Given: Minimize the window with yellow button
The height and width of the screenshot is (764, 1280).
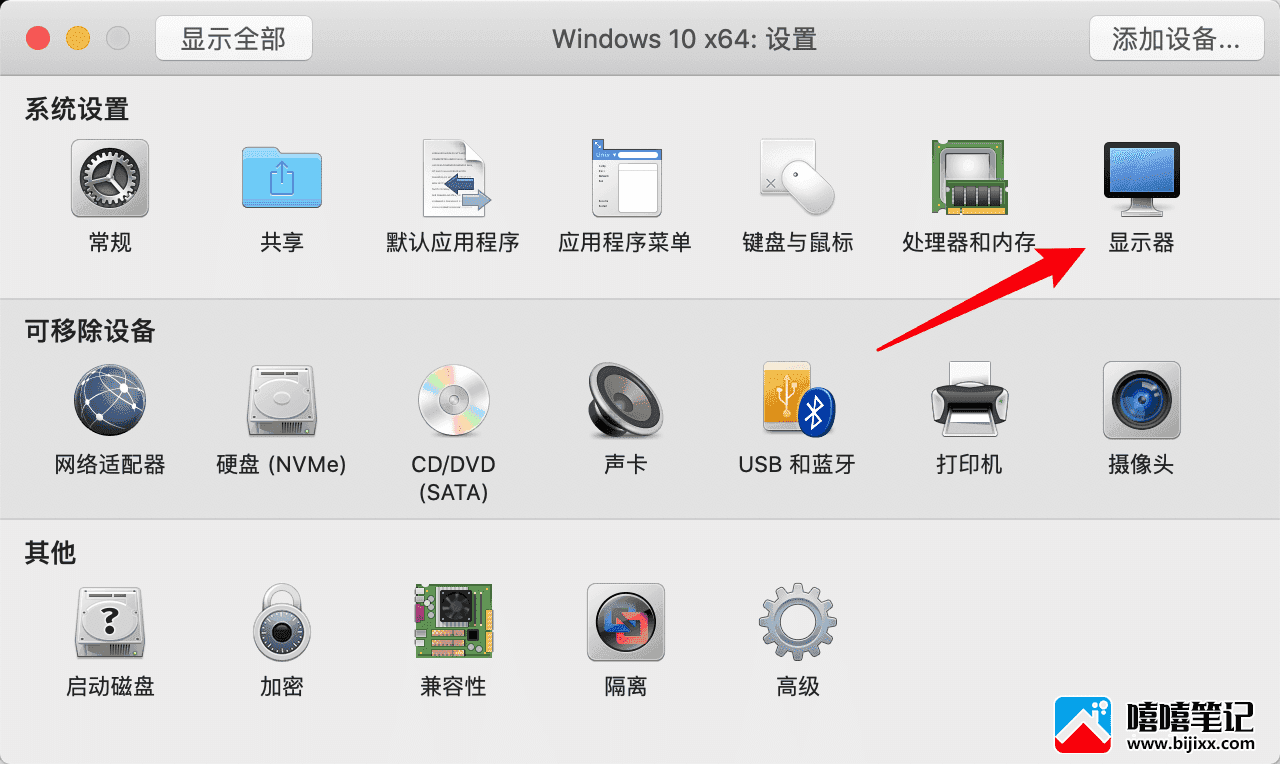Looking at the screenshot, I should tap(78, 38).
